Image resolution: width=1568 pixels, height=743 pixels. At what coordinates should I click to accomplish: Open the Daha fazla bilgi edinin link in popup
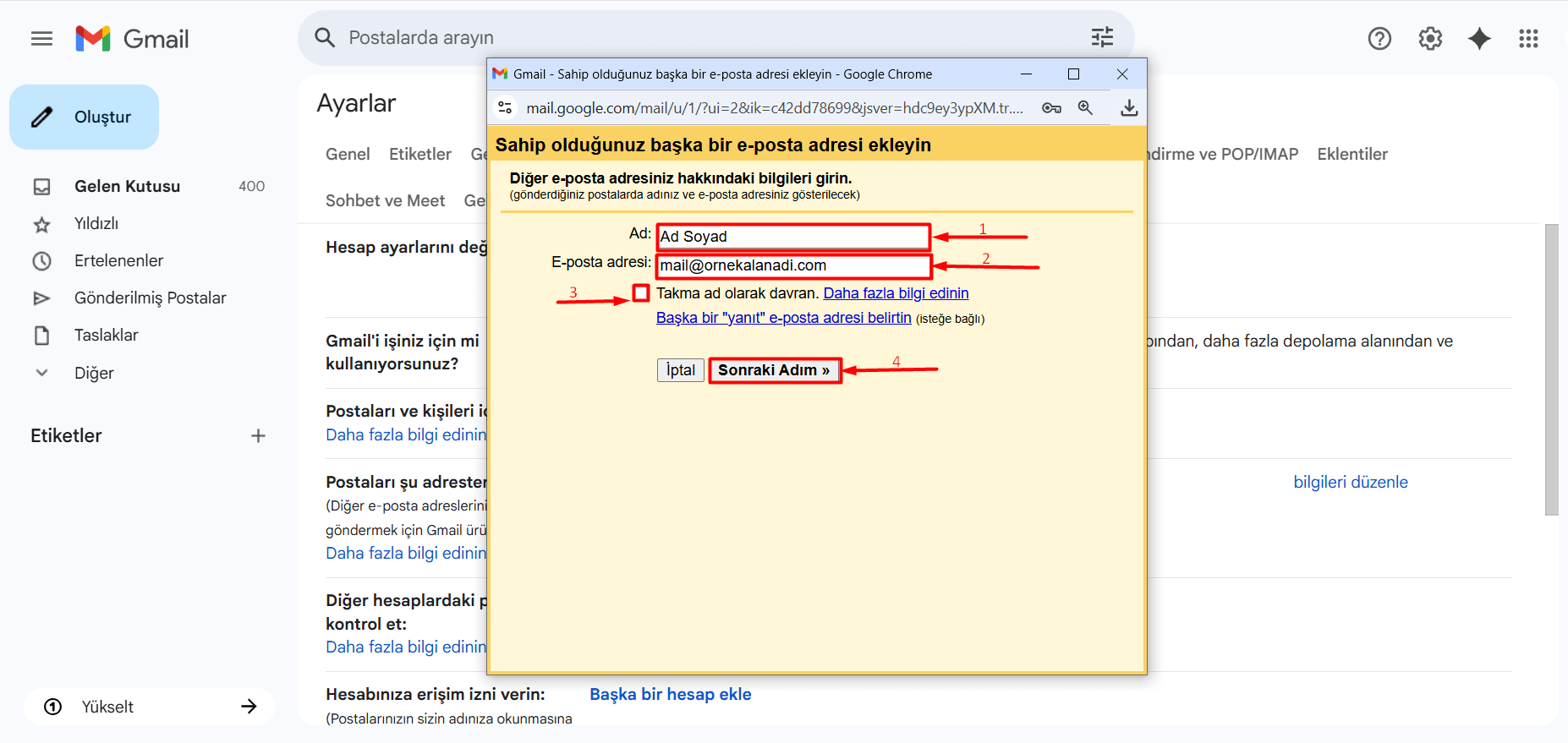coord(896,293)
